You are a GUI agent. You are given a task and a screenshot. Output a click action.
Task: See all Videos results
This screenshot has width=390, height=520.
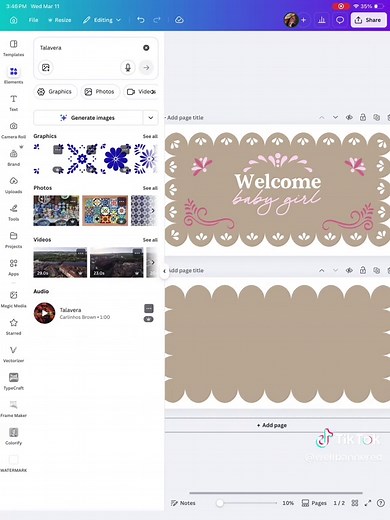[x=150, y=240]
